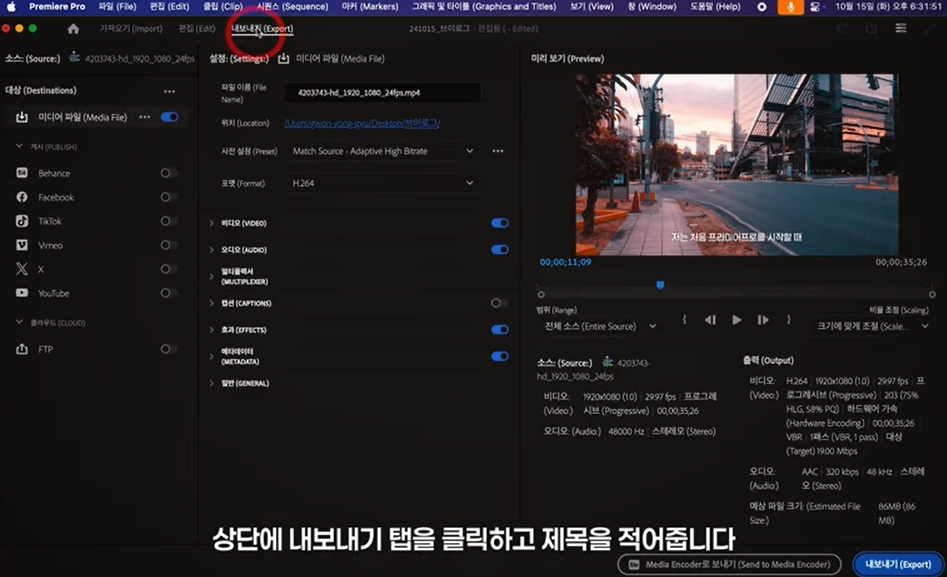The height and width of the screenshot is (577, 947).
Task: Open macOS Control Center icon
Action: click(x=815, y=7)
